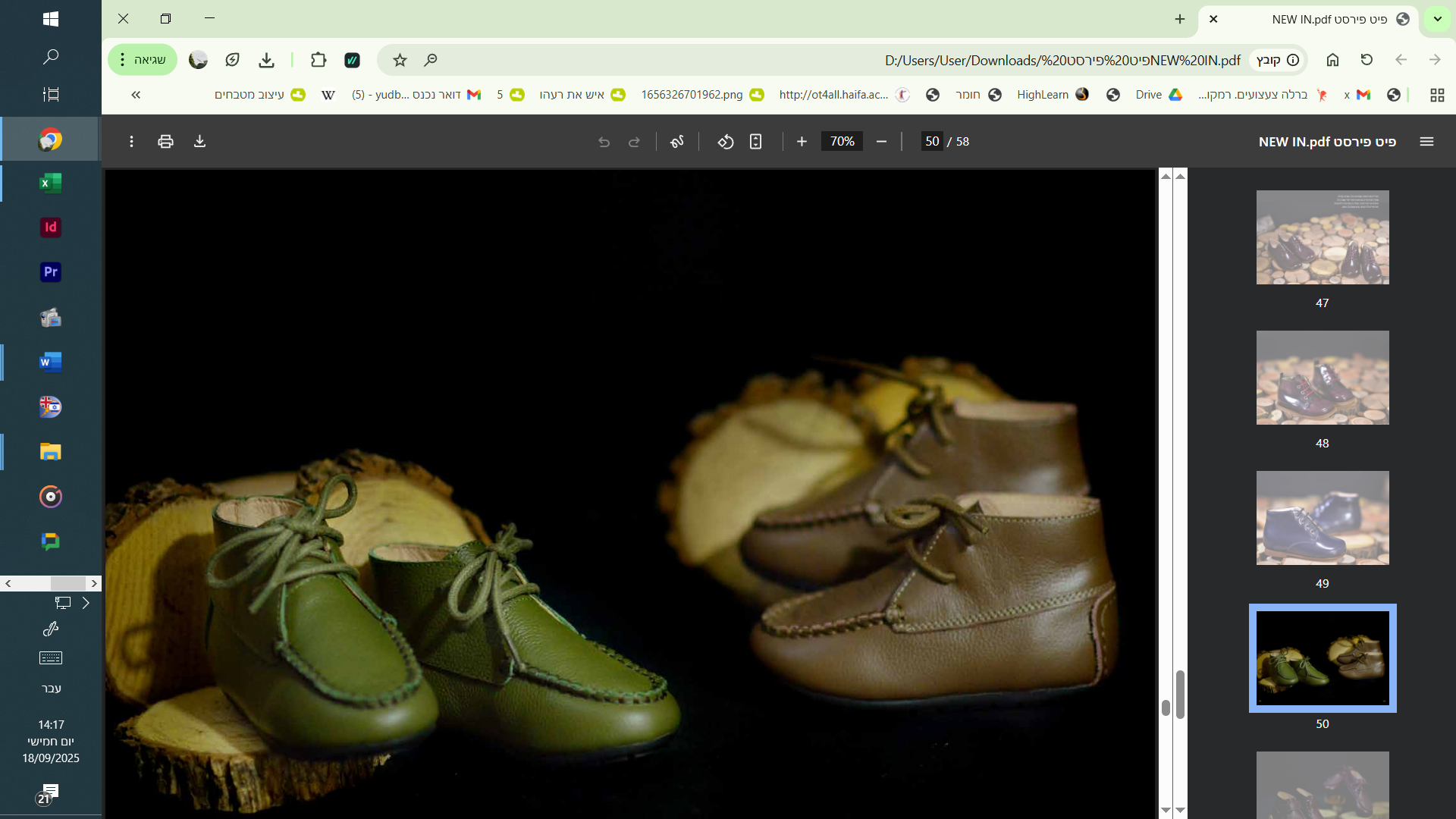Select the draw annotation tool
The width and height of the screenshot is (1456, 819).
coord(677,142)
